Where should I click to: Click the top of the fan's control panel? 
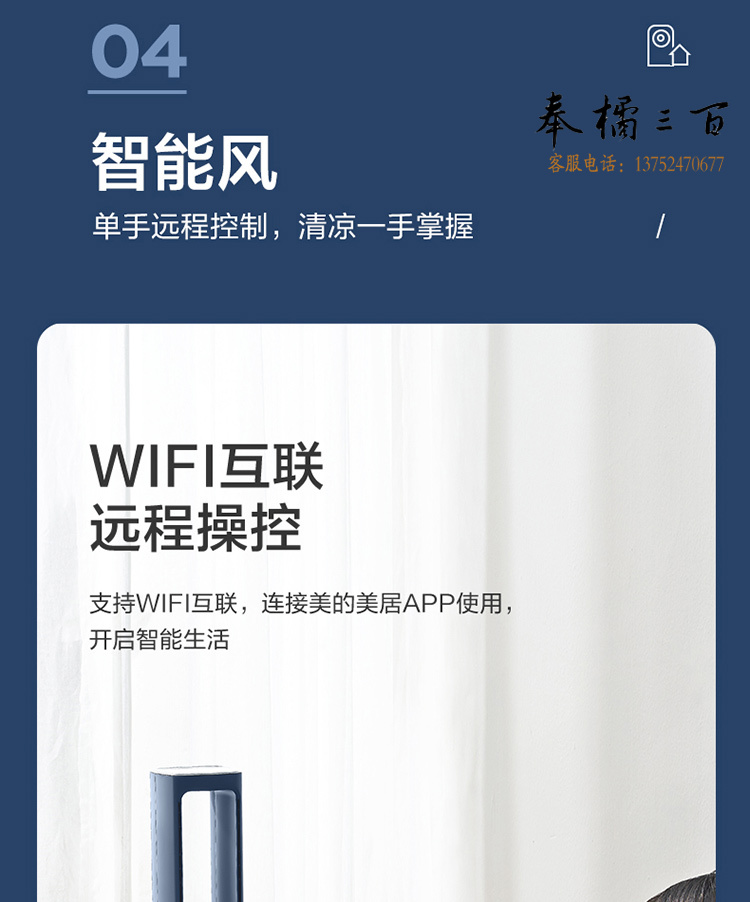[x=196, y=769]
